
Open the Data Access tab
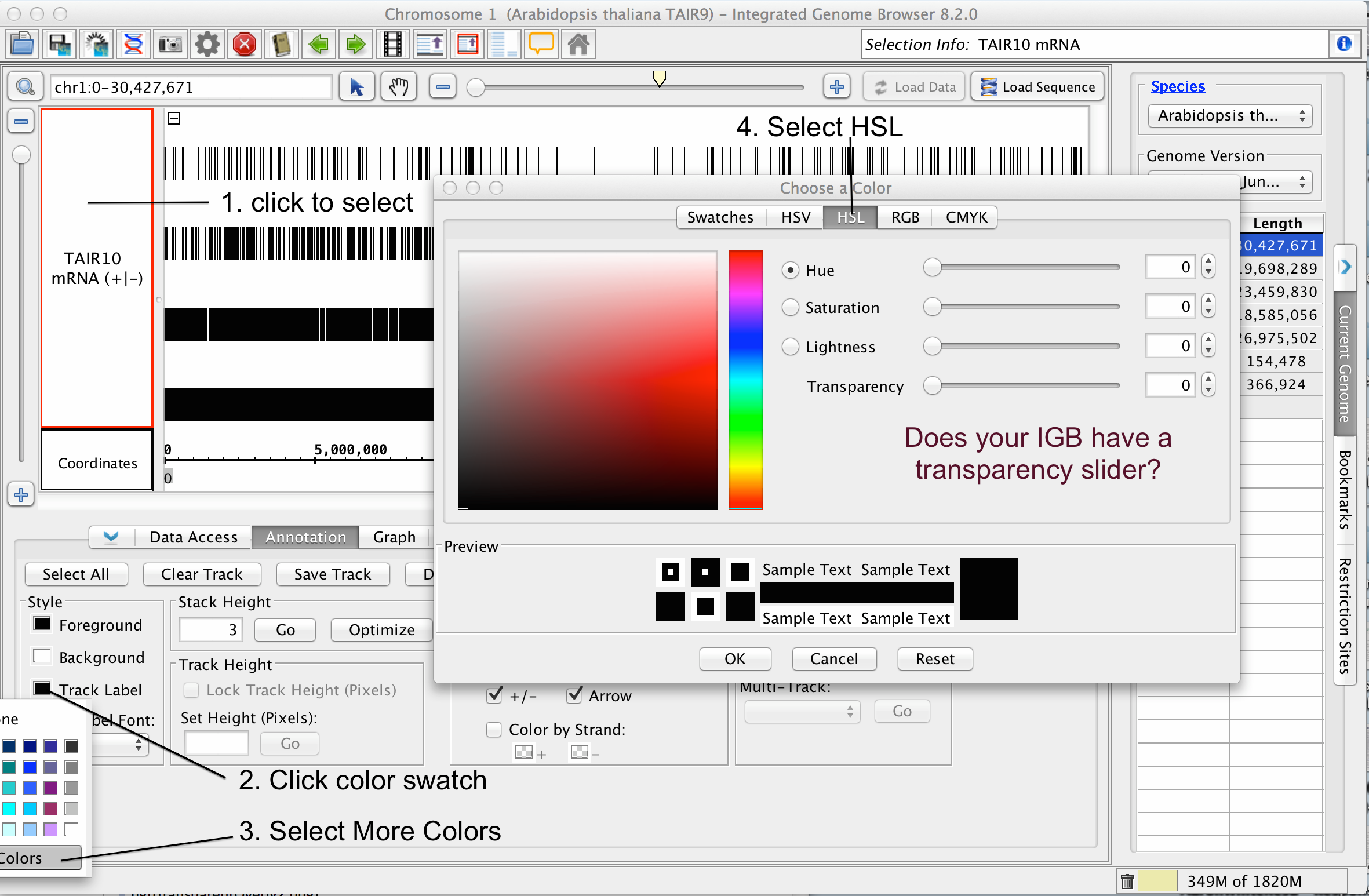pos(194,537)
